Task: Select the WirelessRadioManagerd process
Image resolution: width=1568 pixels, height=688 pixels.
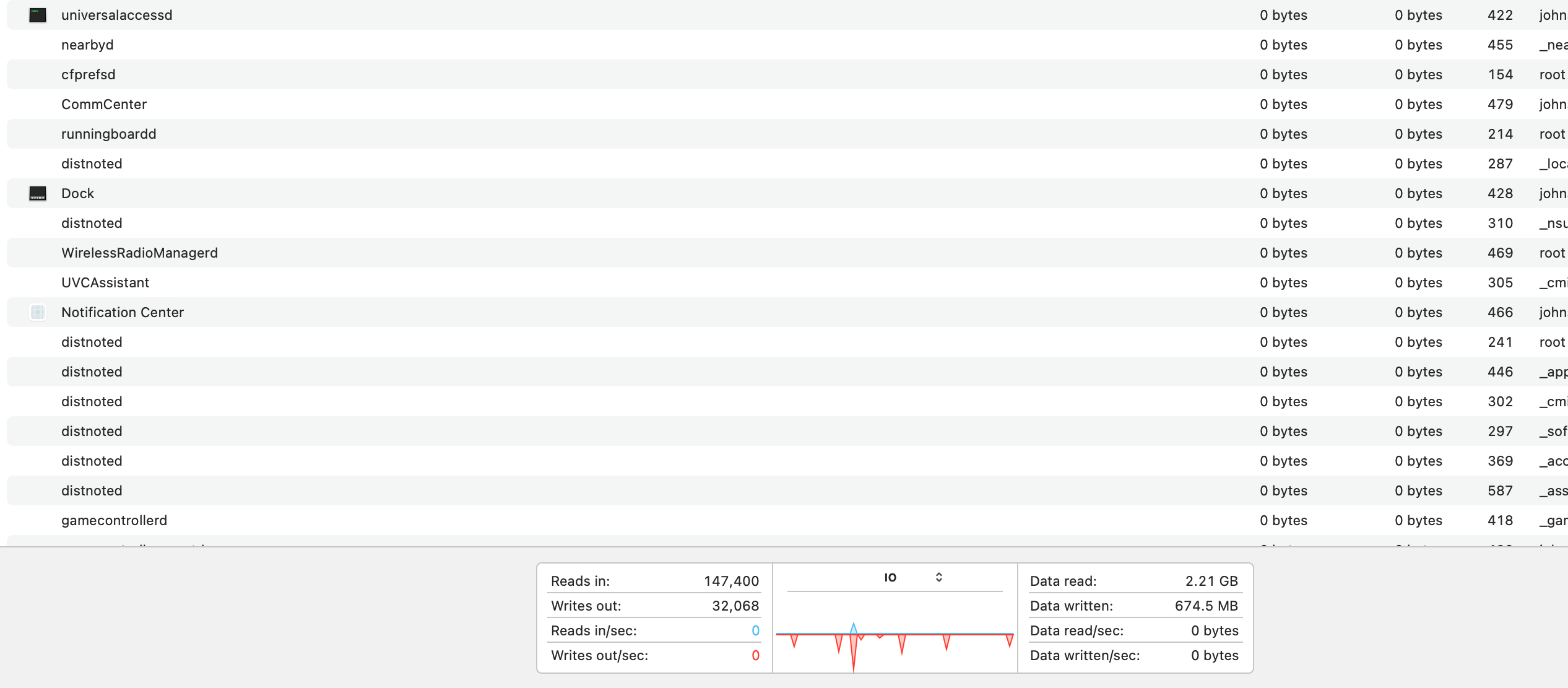Action: click(139, 253)
